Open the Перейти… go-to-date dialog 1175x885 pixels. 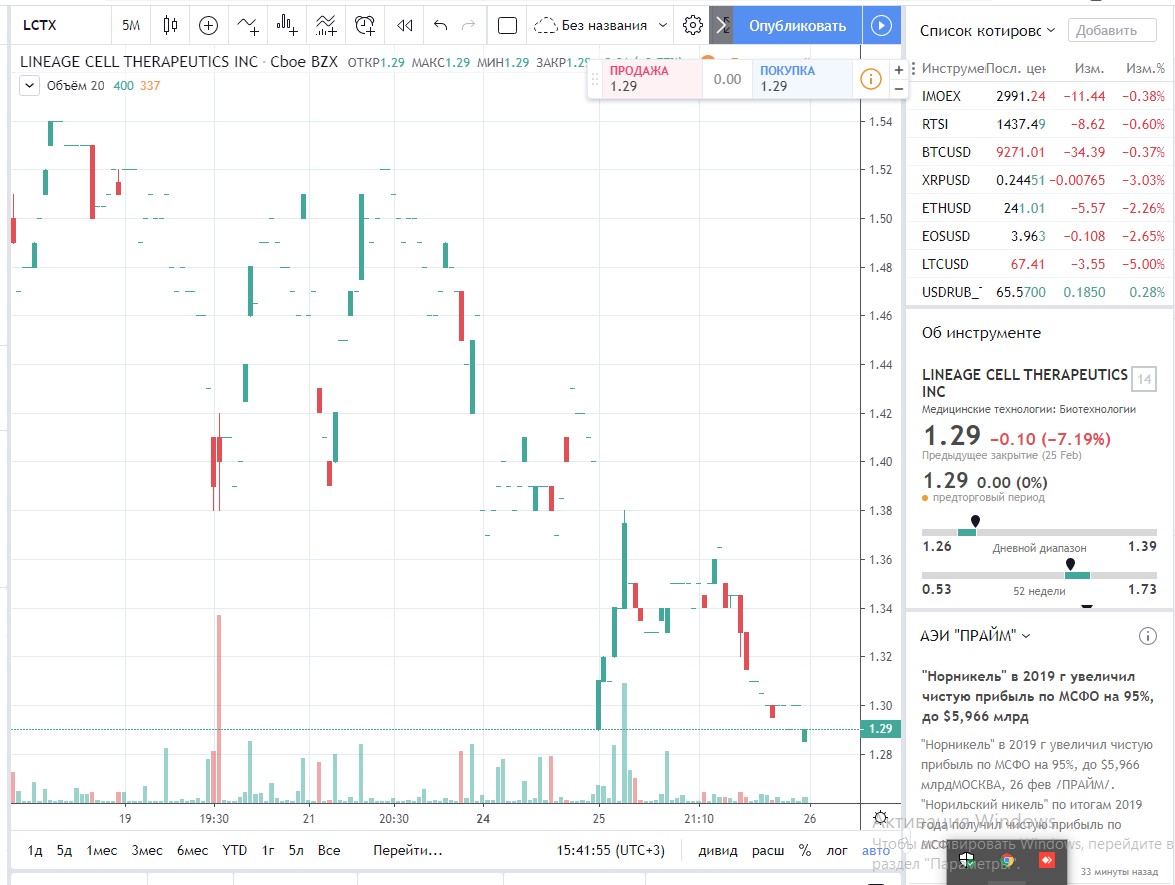408,851
